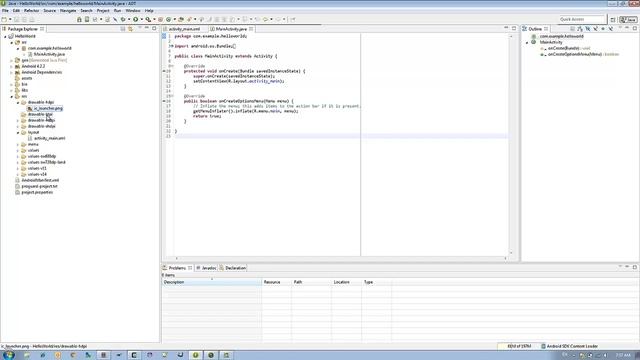Select the Outline view tab

pyautogui.click(x=535, y=29)
